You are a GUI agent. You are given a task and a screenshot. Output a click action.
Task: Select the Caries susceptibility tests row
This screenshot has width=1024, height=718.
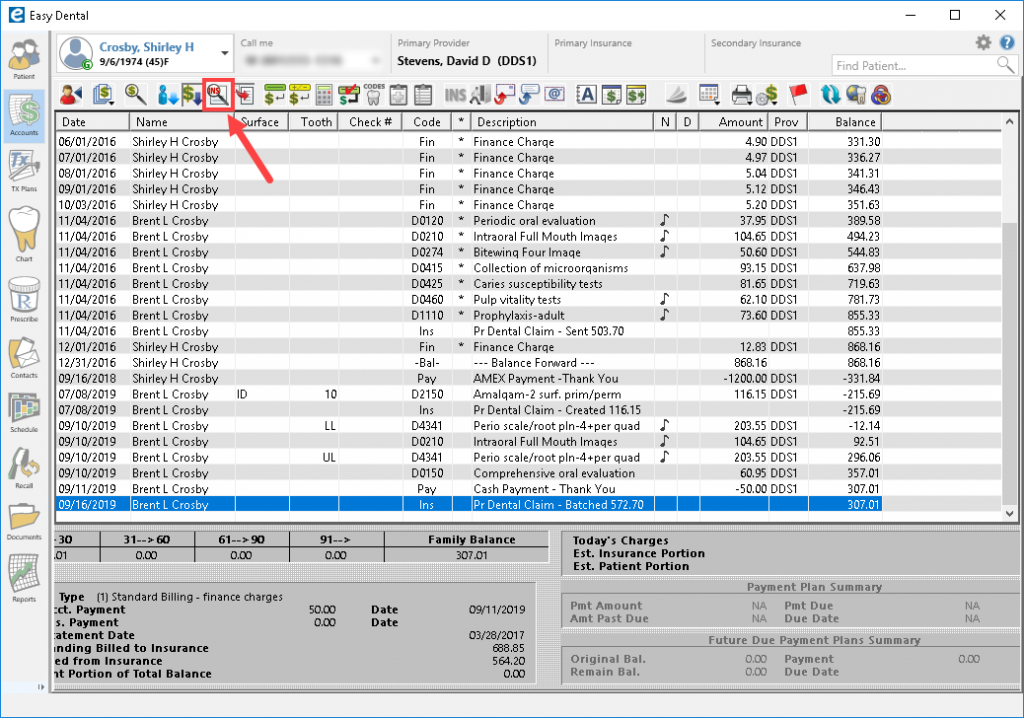(469, 284)
